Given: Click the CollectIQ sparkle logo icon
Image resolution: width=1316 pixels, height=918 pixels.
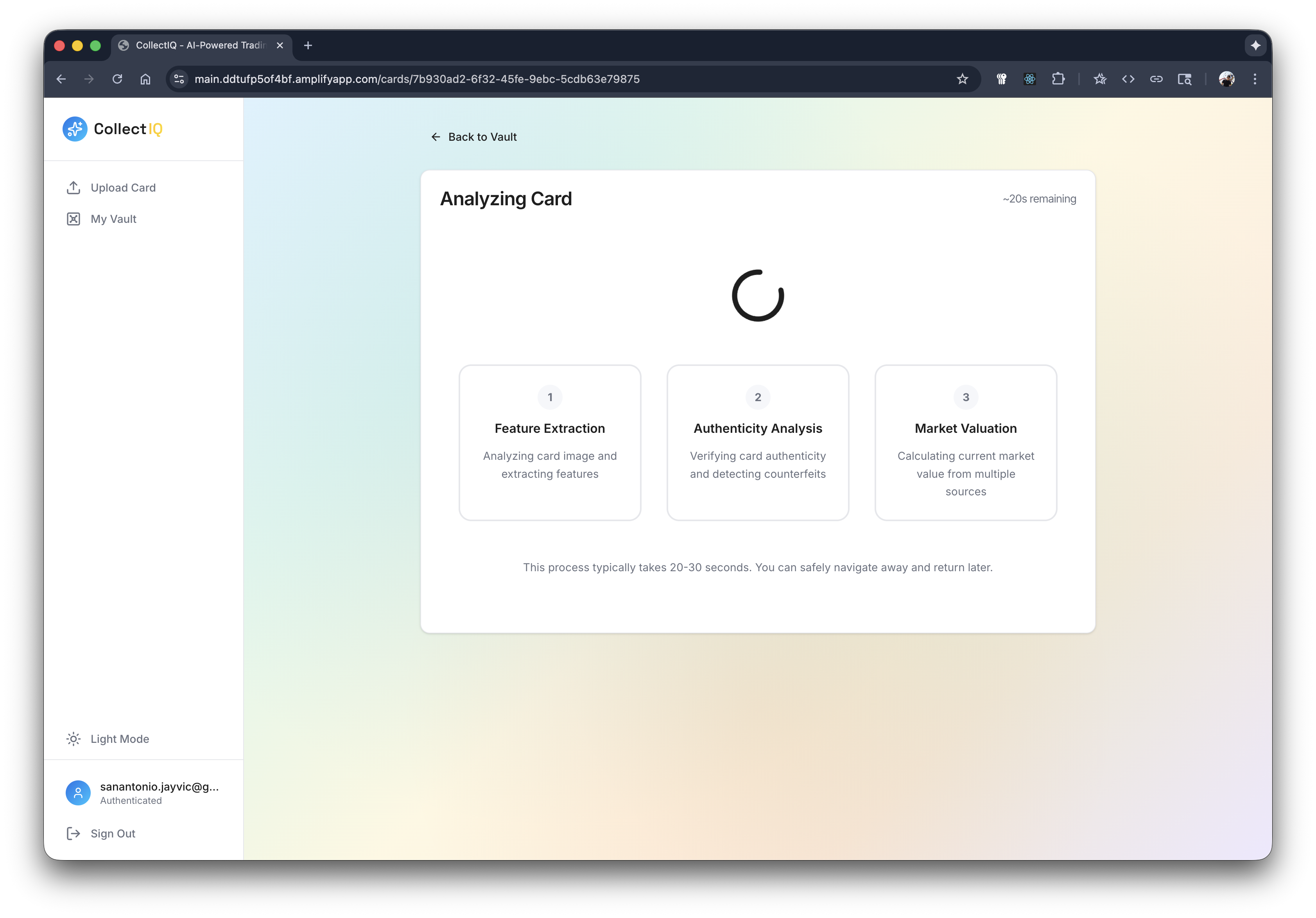Looking at the screenshot, I should tap(75, 129).
